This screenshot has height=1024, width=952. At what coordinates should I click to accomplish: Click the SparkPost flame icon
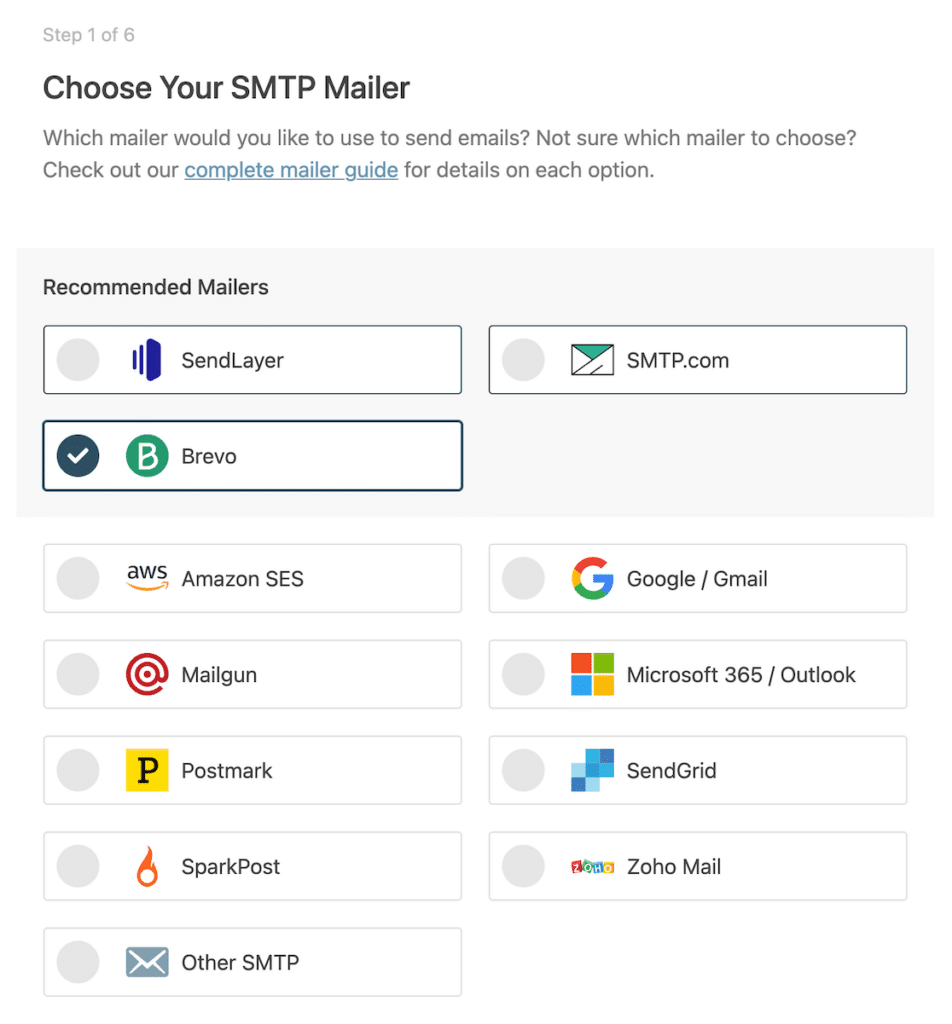coord(147,866)
